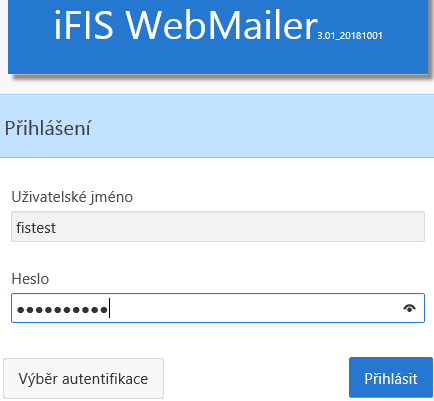Focus the Heslo password field

(218, 308)
